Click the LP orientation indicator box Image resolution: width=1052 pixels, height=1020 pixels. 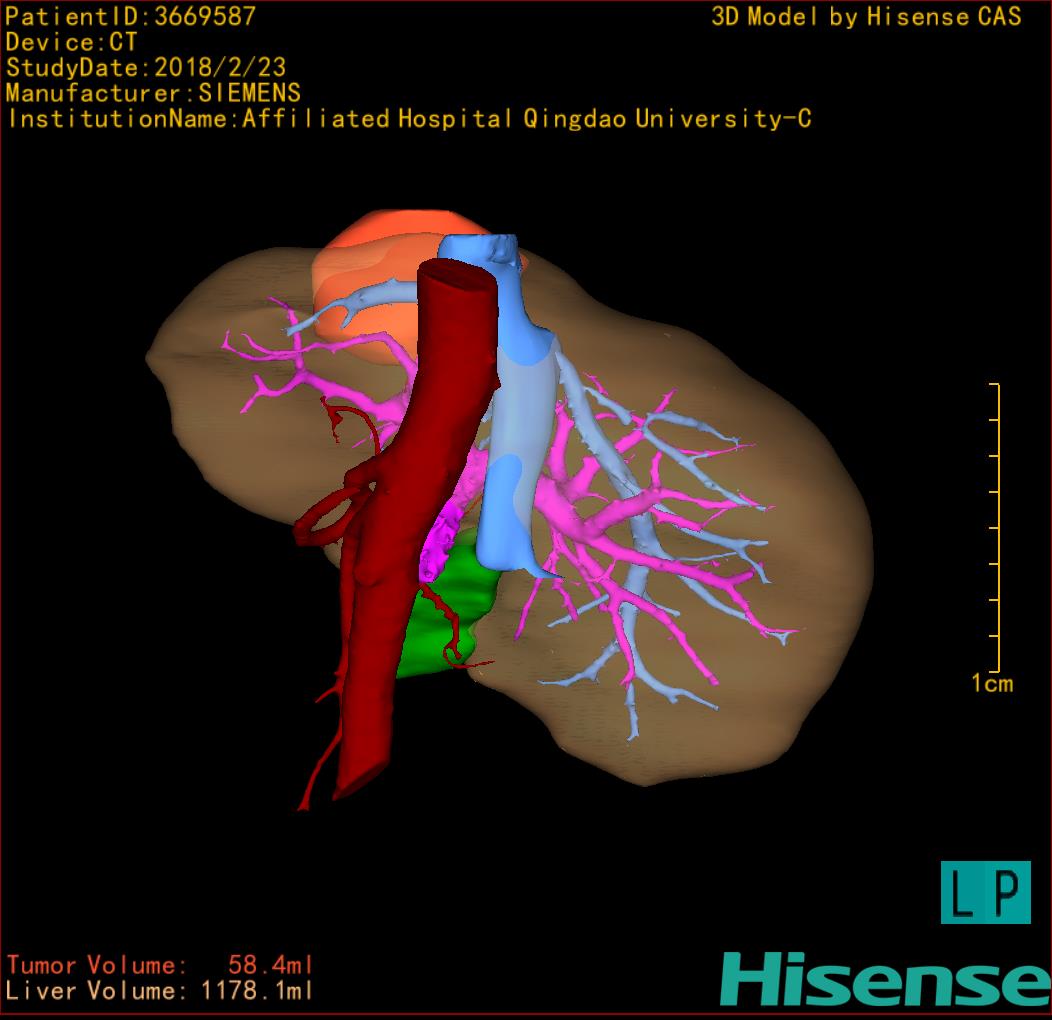(985, 892)
